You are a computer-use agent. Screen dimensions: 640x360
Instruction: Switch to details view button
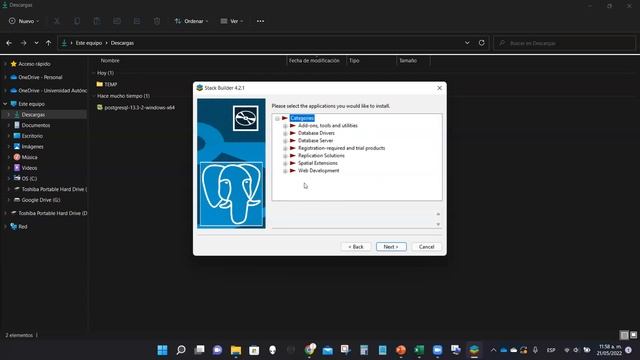coord(624,335)
